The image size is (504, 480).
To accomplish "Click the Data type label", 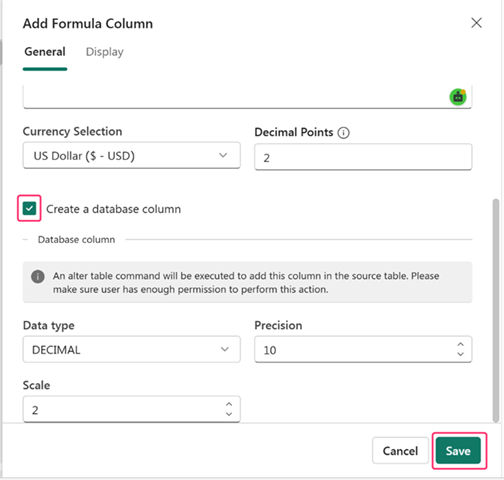I will point(49,325).
